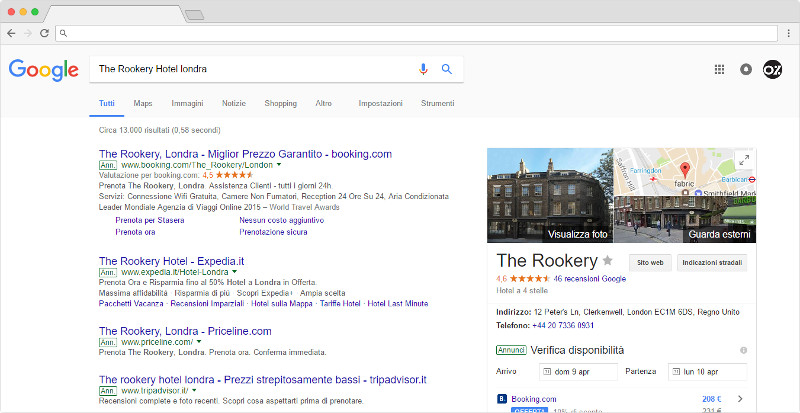Open the tripadvisor.it Prezzi strepitosamente bassi result
The width and height of the screenshot is (800, 413).
[x=263, y=380]
